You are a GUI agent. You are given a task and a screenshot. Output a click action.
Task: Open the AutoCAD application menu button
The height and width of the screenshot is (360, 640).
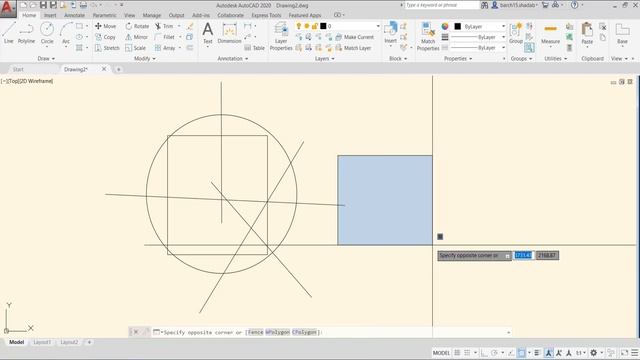(7, 8)
